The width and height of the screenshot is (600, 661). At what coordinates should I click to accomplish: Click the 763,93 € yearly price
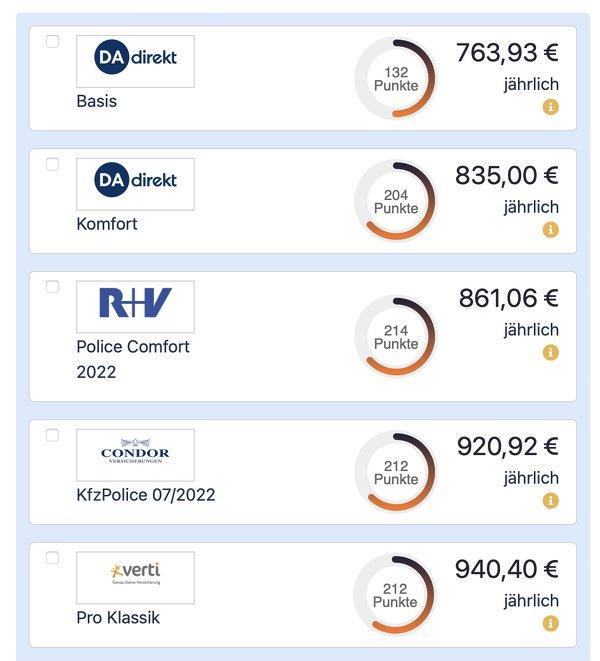pyautogui.click(x=507, y=53)
